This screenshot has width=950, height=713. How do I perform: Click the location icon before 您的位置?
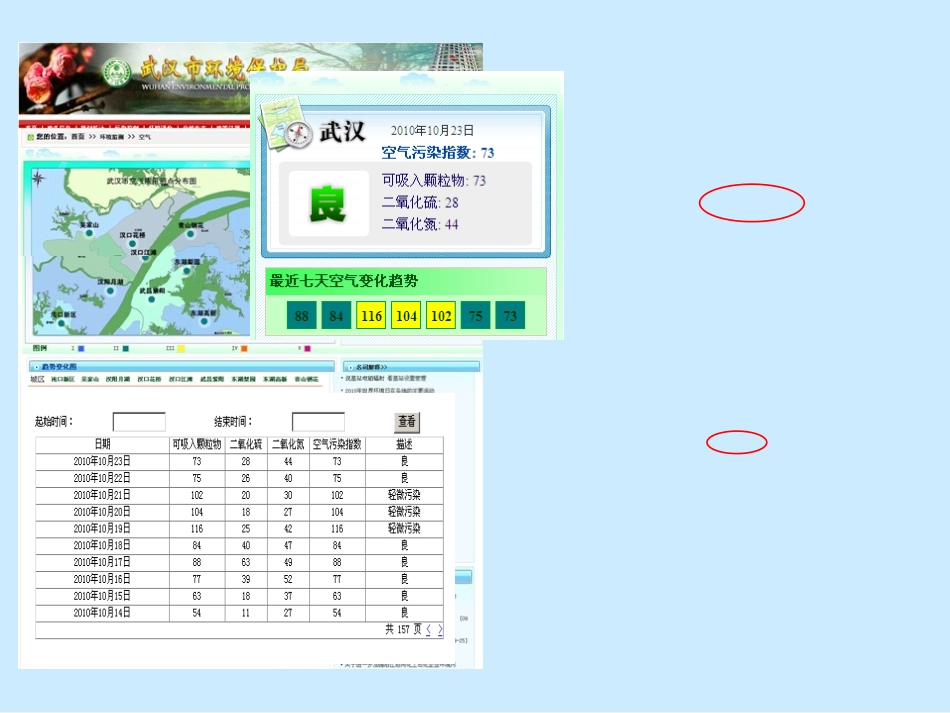31,137
